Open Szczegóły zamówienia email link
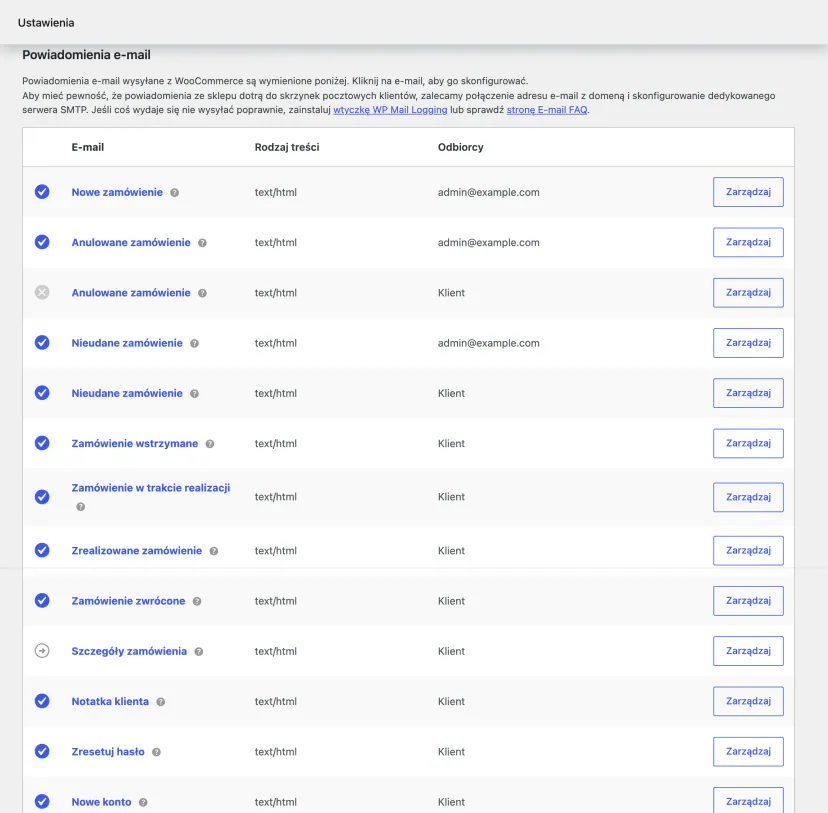Viewport: 828px width, 813px height. pos(129,651)
